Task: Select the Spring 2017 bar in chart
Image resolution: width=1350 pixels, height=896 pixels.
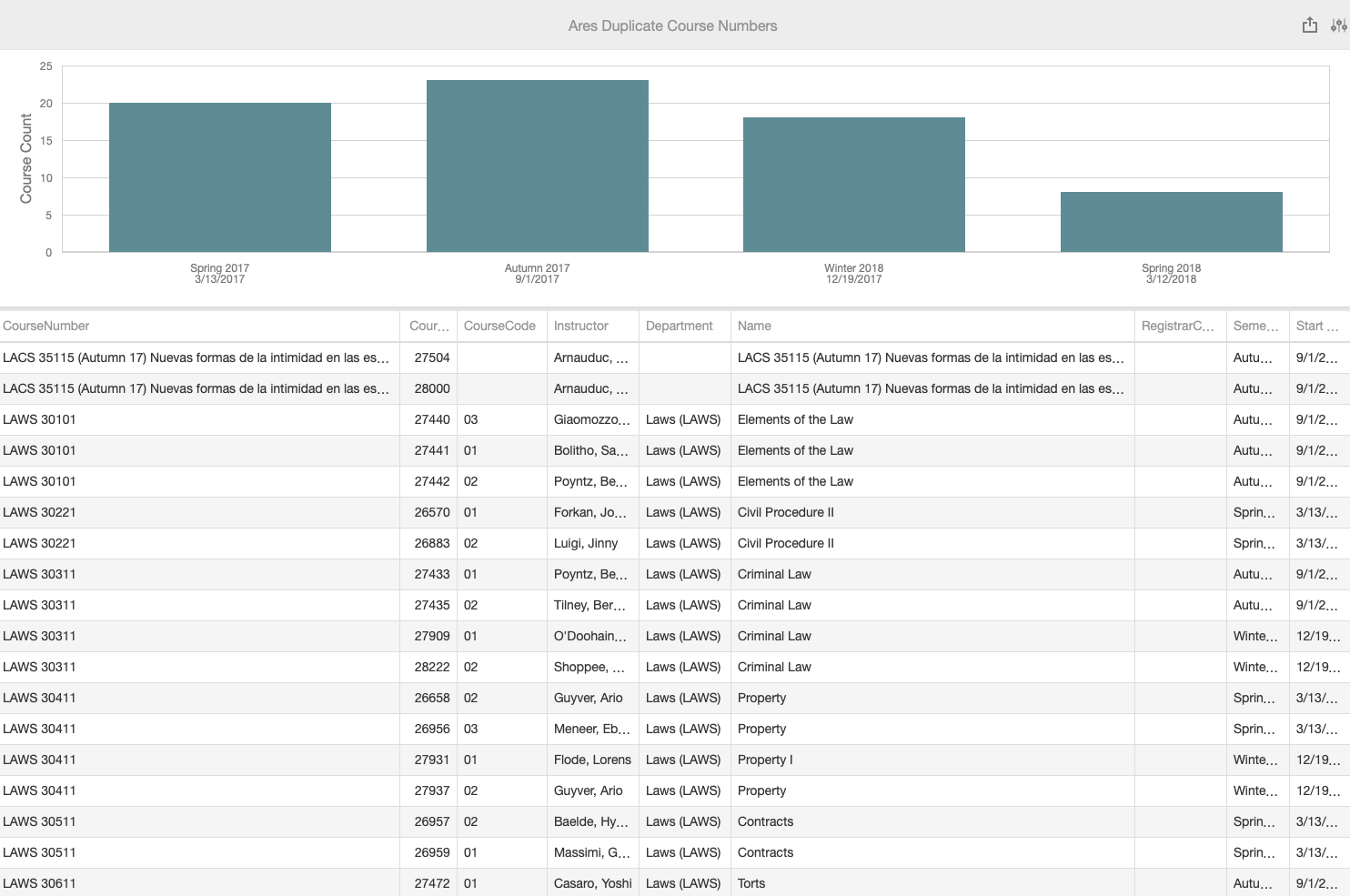Action: click(220, 177)
